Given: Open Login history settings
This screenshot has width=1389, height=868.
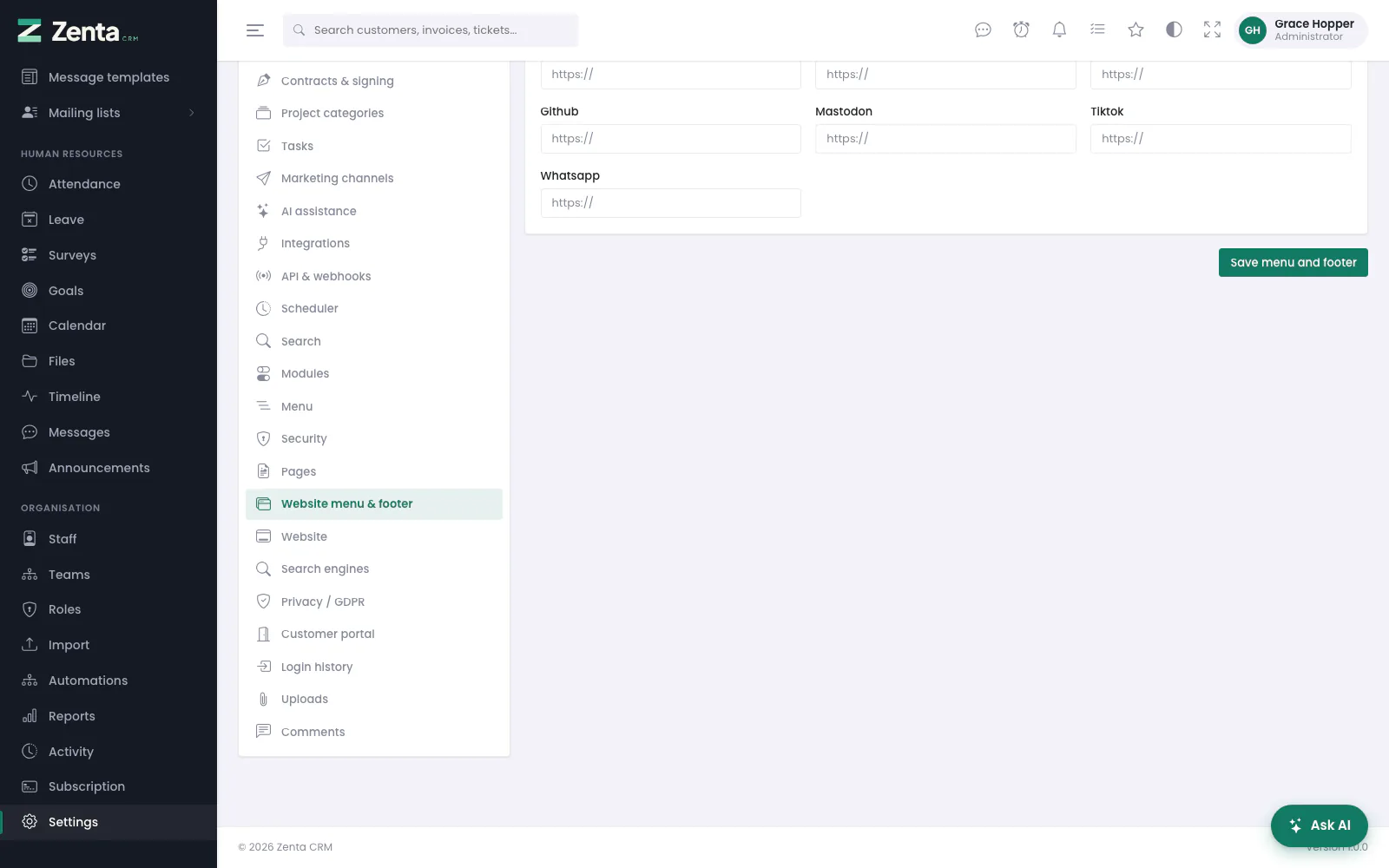Looking at the screenshot, I should point(374,667).
